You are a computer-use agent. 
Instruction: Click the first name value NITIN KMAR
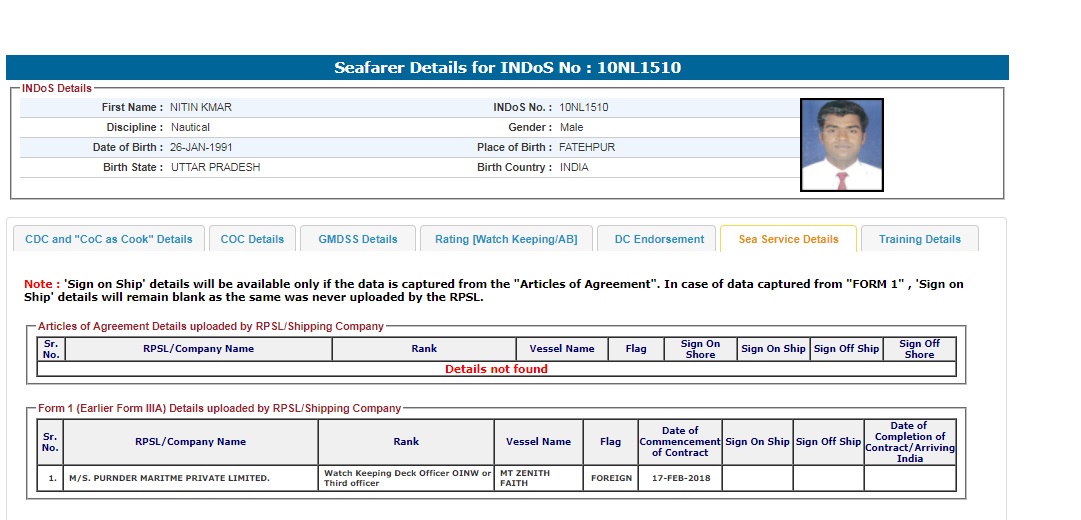[x=201, y=107]
